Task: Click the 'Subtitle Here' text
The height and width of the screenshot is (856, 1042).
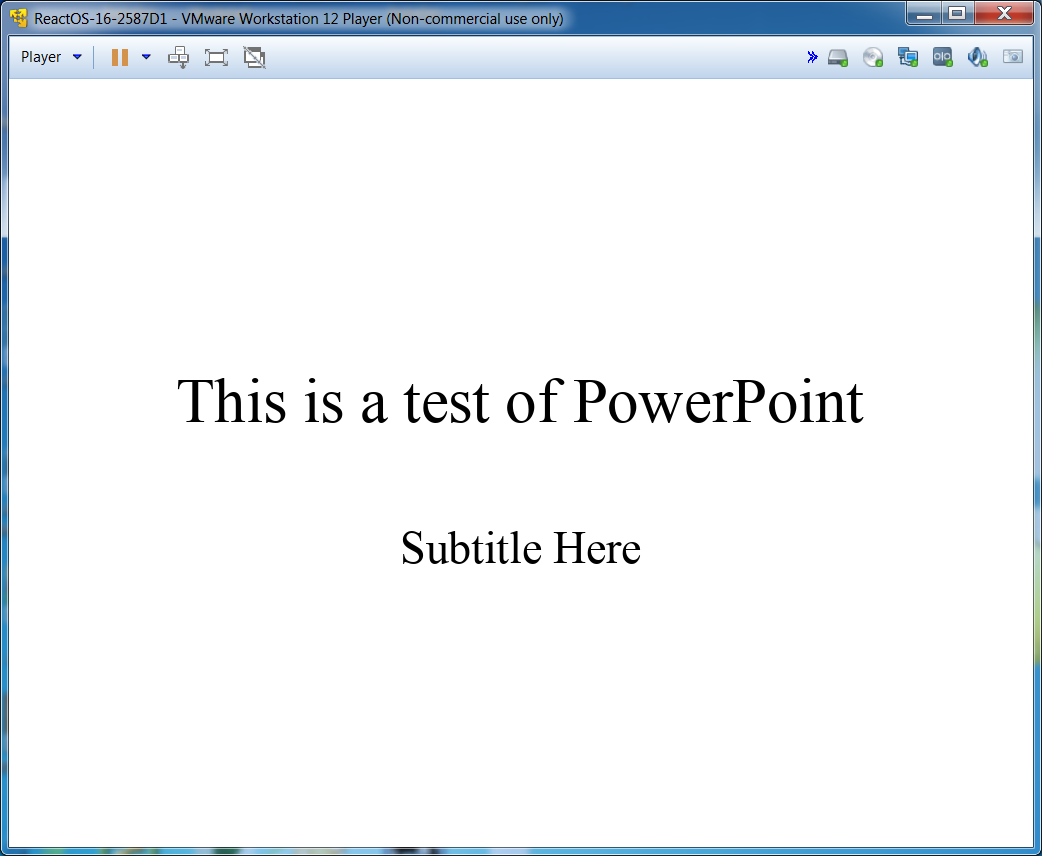Action: [x=520, y=548]
